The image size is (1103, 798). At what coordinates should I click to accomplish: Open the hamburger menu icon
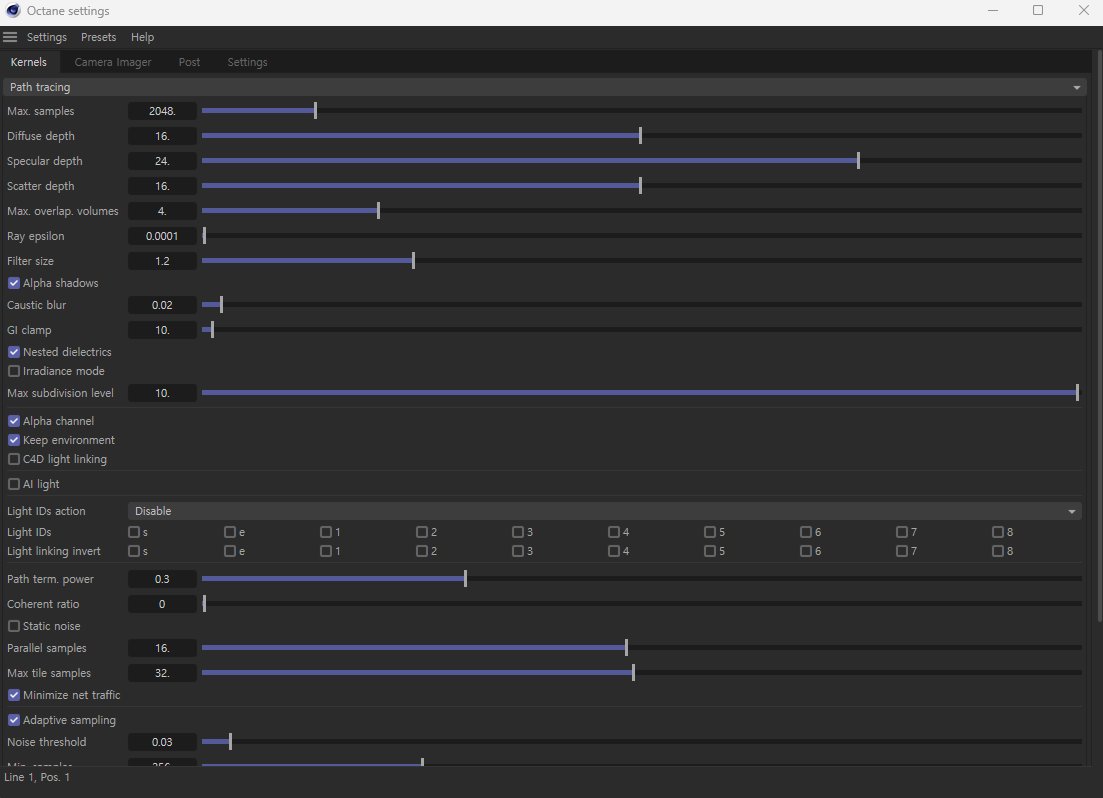pyautogui.click(x=10, y=37)
